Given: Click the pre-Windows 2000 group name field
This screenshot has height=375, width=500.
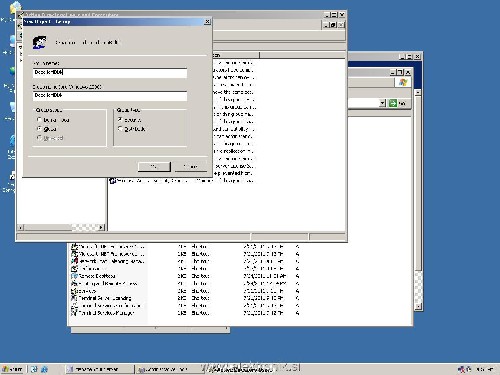Looking at the screenshot, I should point(110,96).
